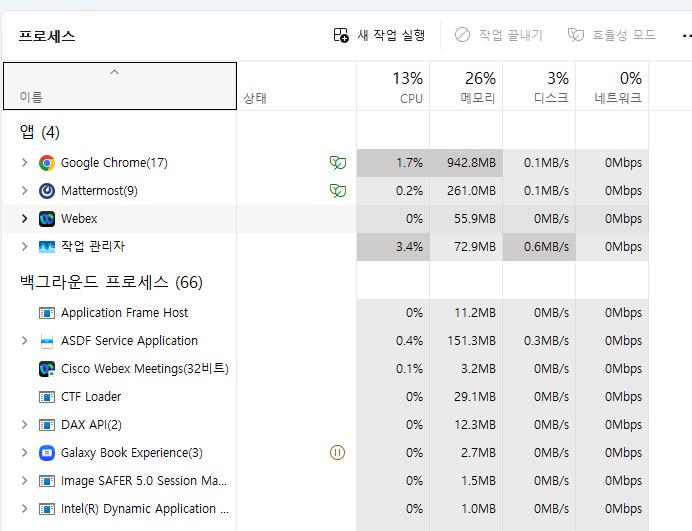The width and height of the screenshot is (692, 531).
Task: Click Galaxy Book Experience suspended pause icon
Action: [x=338, y=452]
